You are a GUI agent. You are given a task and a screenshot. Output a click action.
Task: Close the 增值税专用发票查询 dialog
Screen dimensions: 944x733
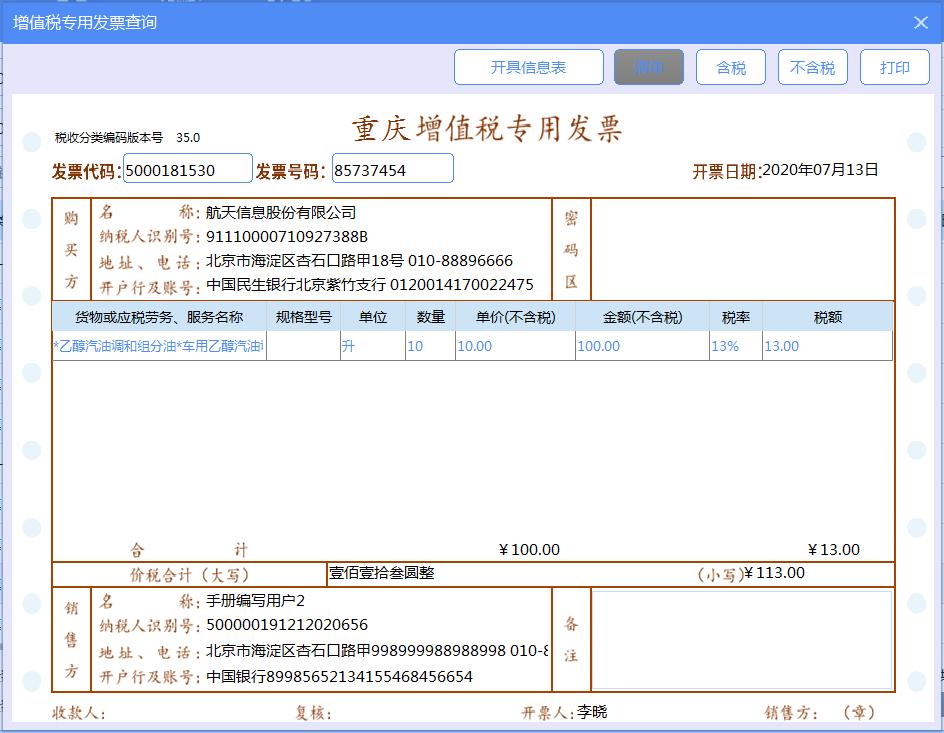[921, 22]
